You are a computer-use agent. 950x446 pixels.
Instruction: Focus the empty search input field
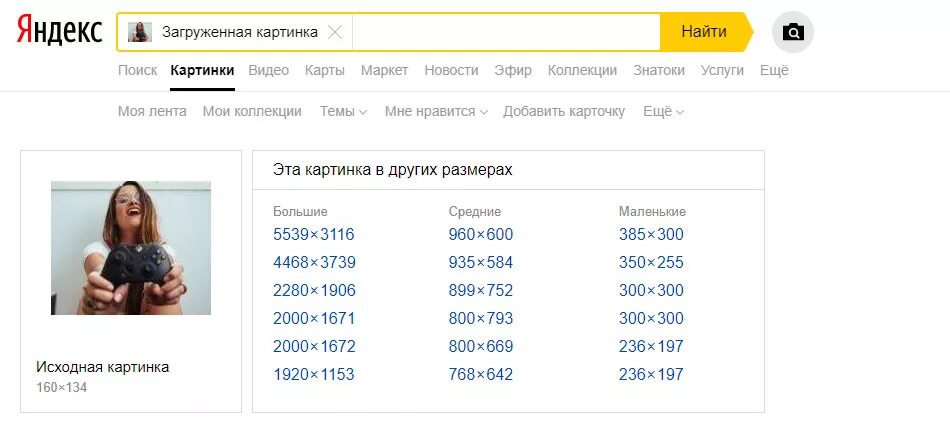click(x=505, y=32)
